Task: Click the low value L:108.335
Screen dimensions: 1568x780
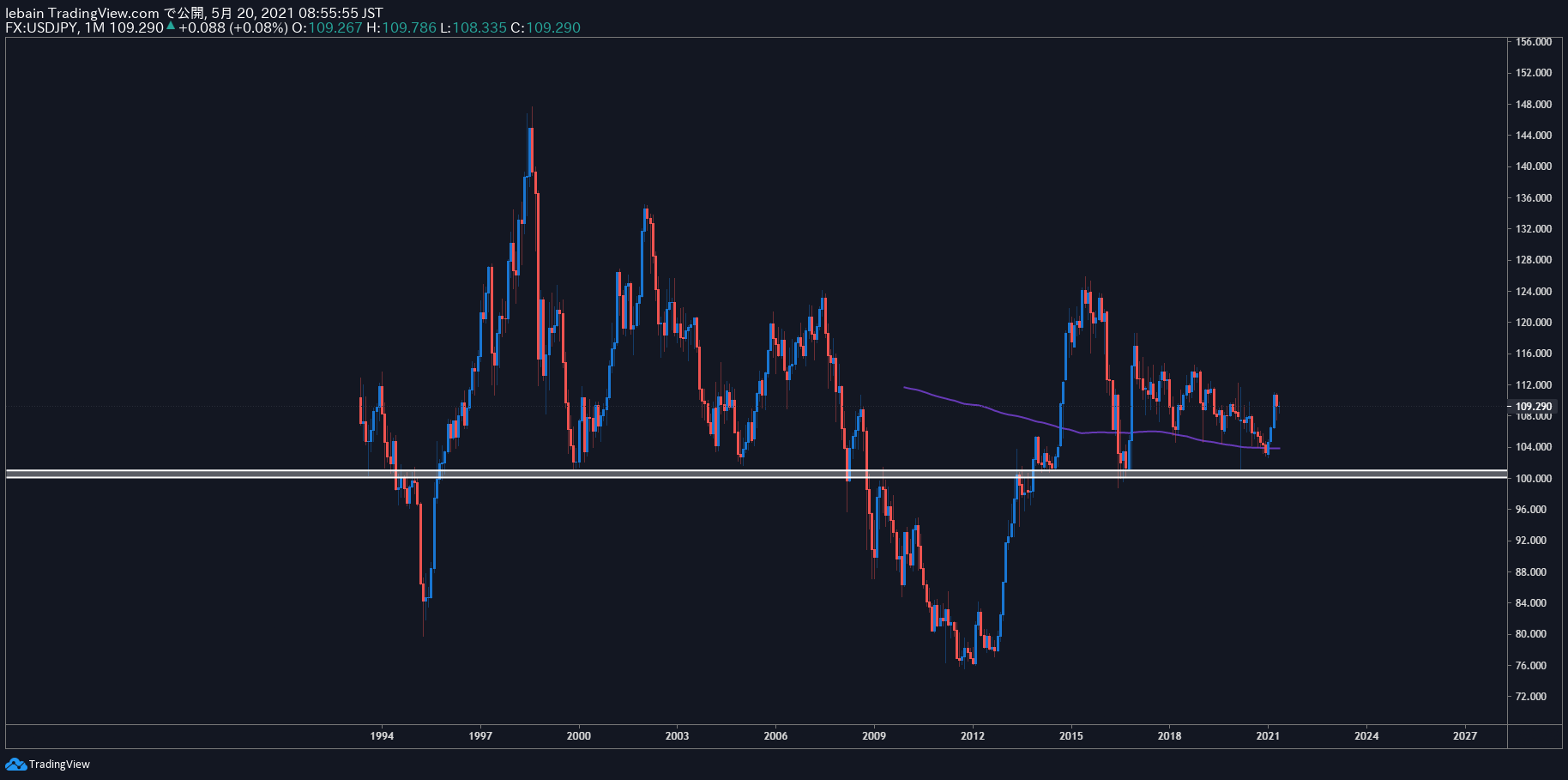Action: point(473,27)
